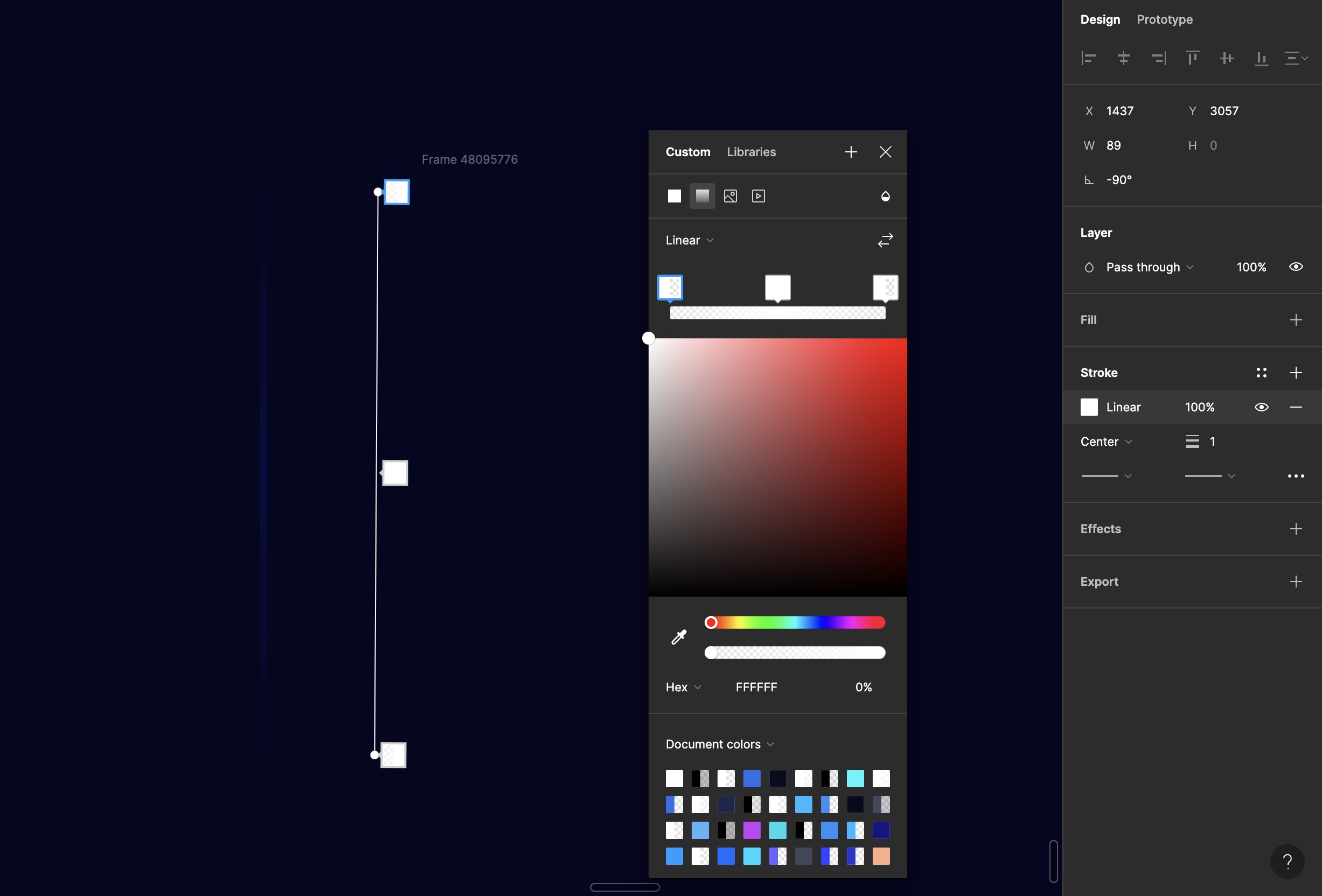Open the Libraries tab in the color picker
The height and width of the screenshot is (896, 1322).
(x=751, y=152)
